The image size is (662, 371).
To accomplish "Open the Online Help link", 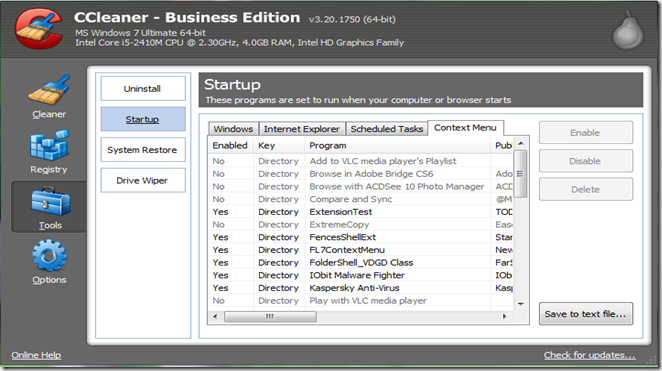I will pos(36,355).
